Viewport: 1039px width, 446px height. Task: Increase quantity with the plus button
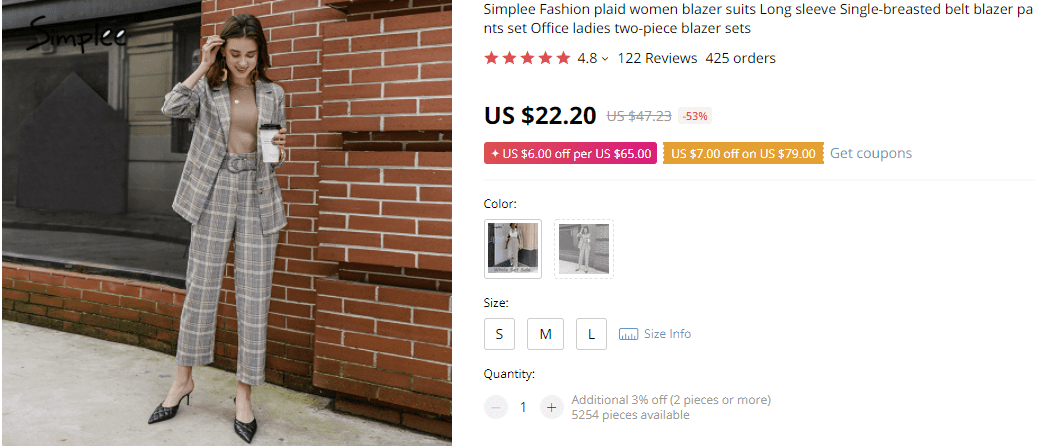point(551,407)
